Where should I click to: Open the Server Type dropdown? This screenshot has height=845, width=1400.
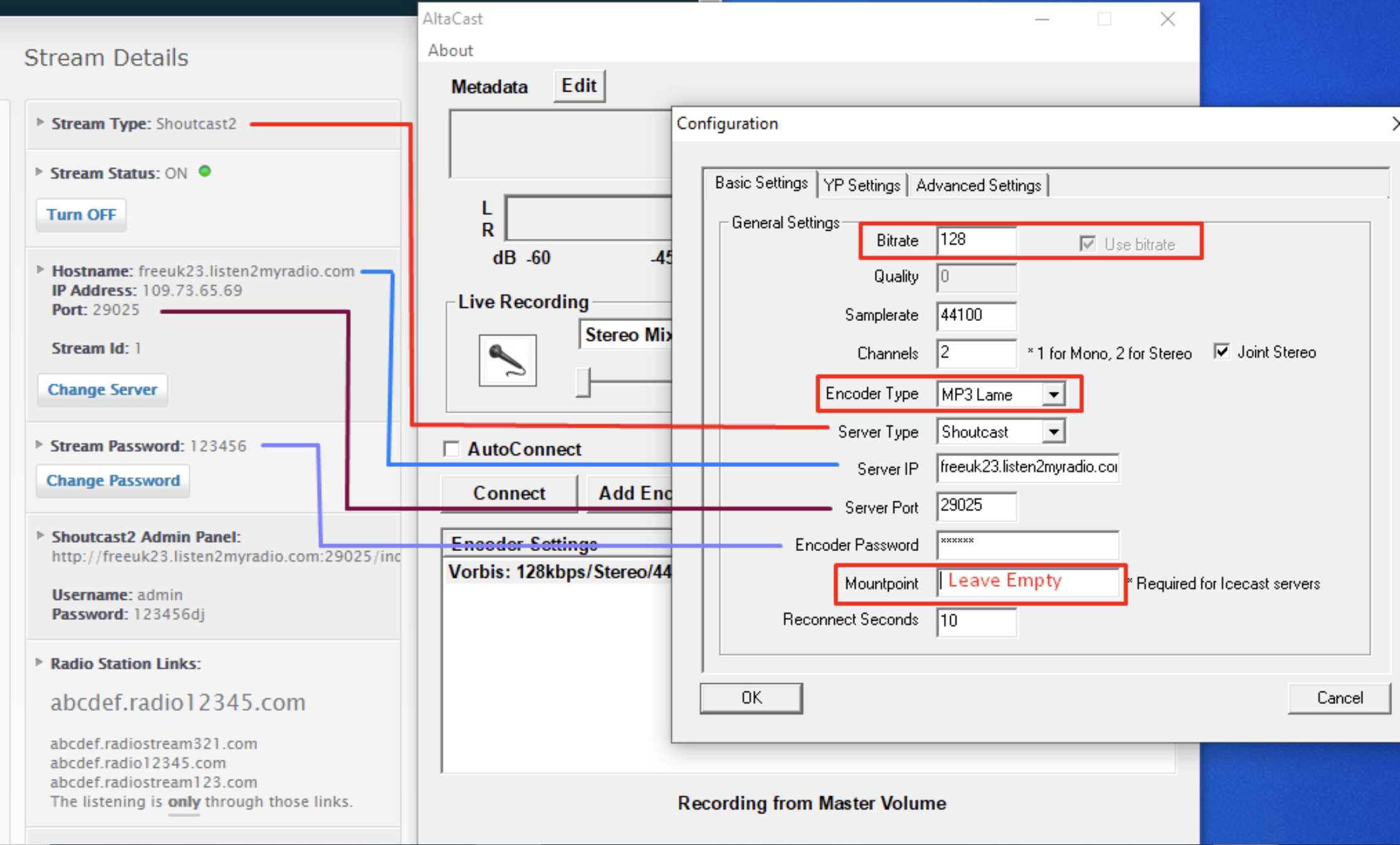pyautogui.click(x=1053, y=432)
